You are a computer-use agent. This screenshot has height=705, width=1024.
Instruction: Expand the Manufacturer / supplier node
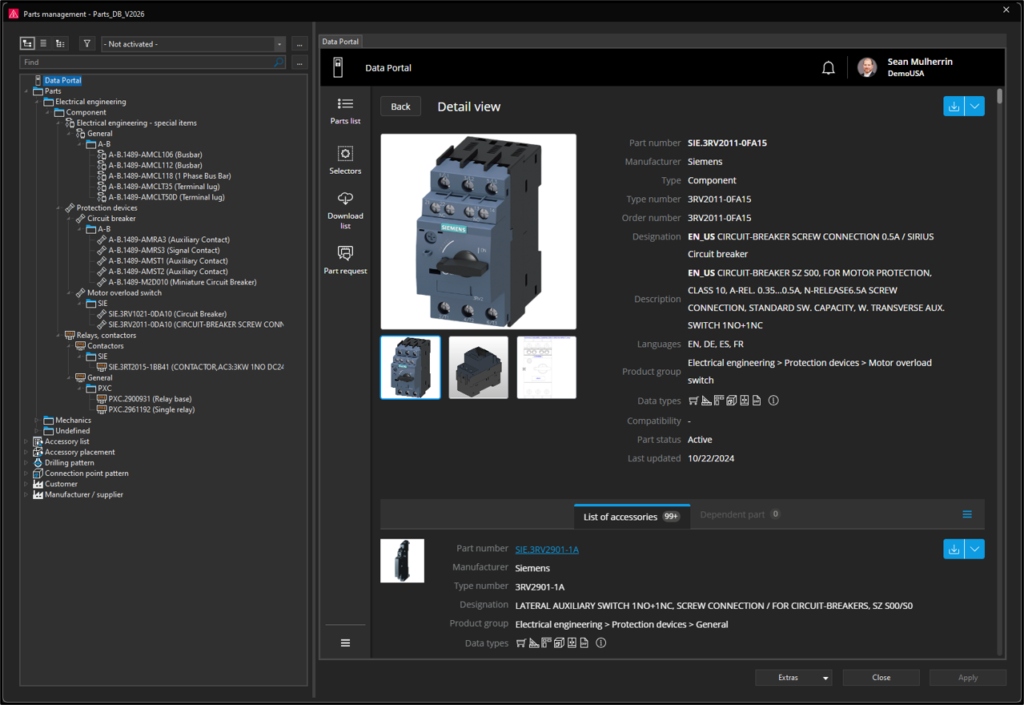click(26, 495)
